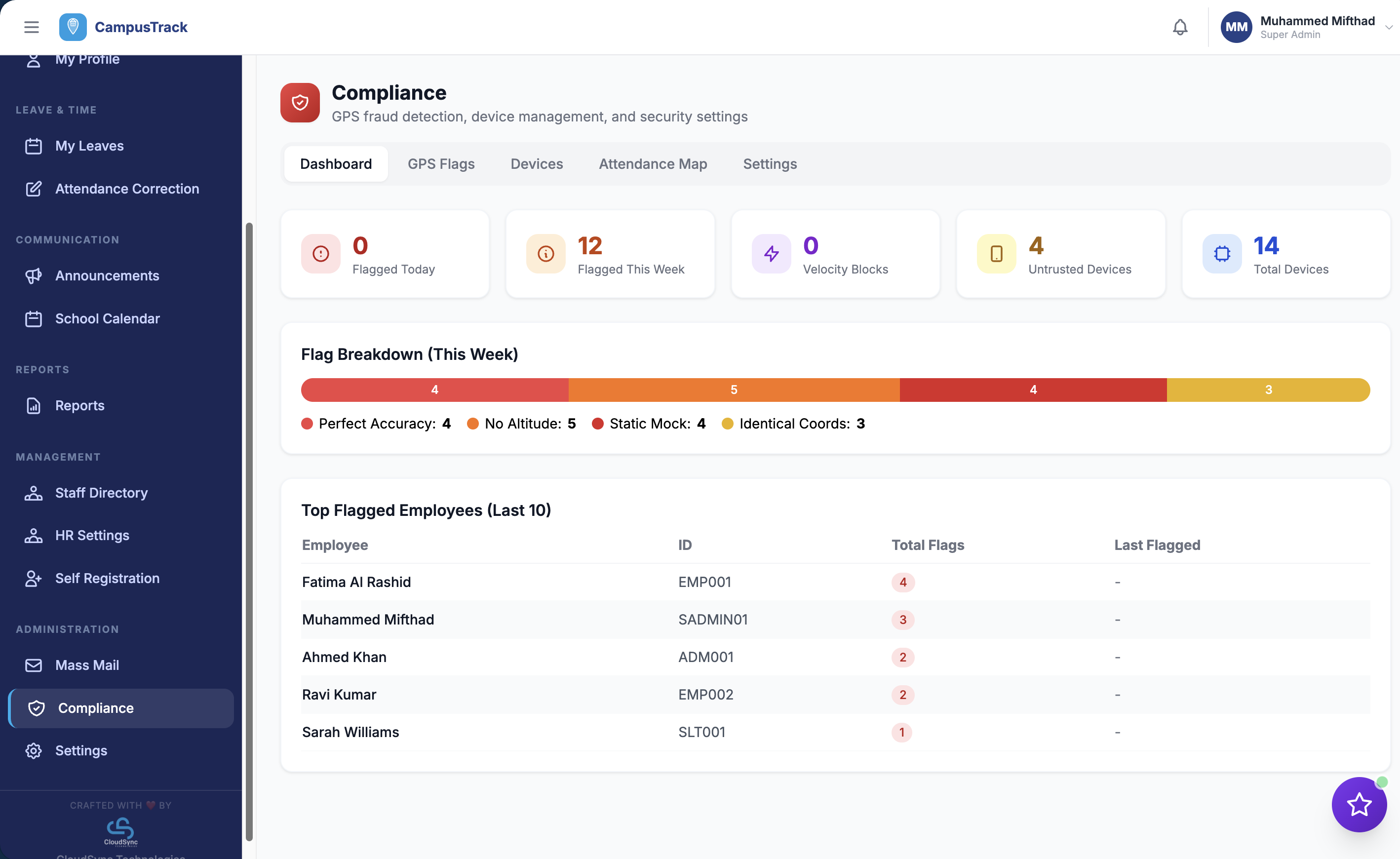Click the Staff Directory person icon
Image resolution: width=1400 pixels, height=859 pixels.
click(34, 493)
